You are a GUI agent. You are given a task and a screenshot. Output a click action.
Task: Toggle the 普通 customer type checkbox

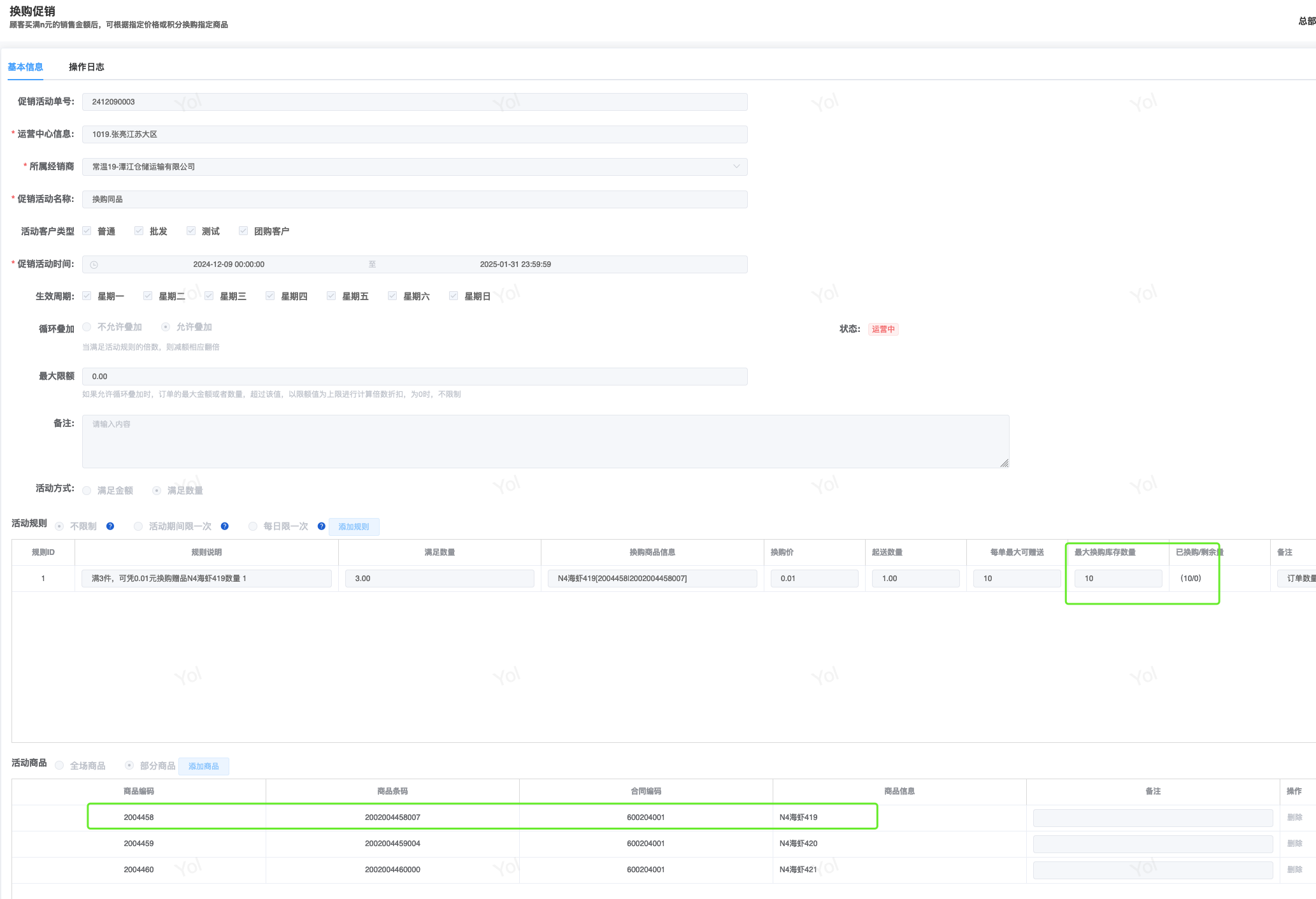click(87, 231)
